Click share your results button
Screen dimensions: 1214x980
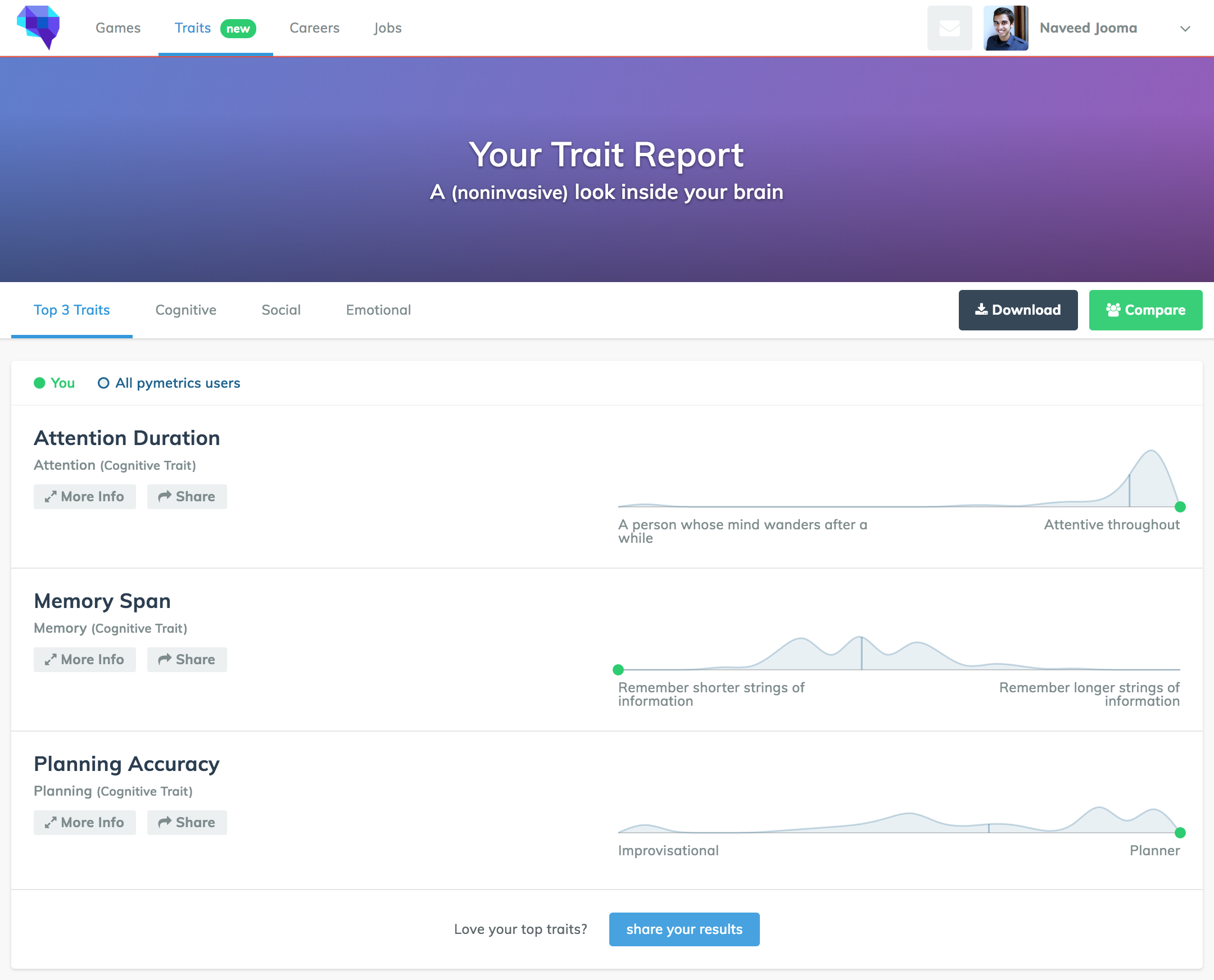point(684,929)
